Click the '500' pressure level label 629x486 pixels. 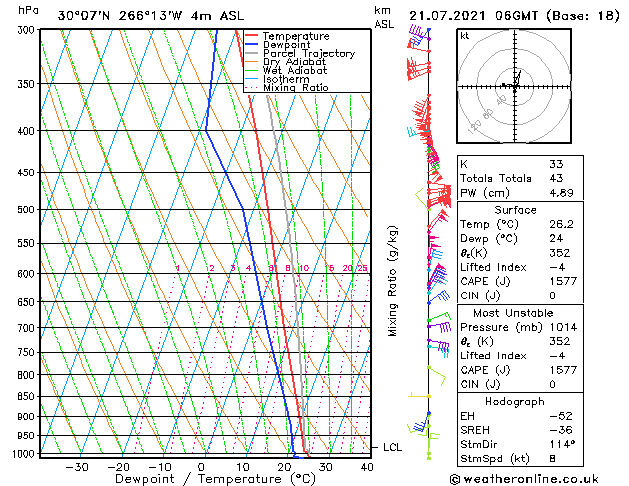pyautogui.click(x=28, y=210)
